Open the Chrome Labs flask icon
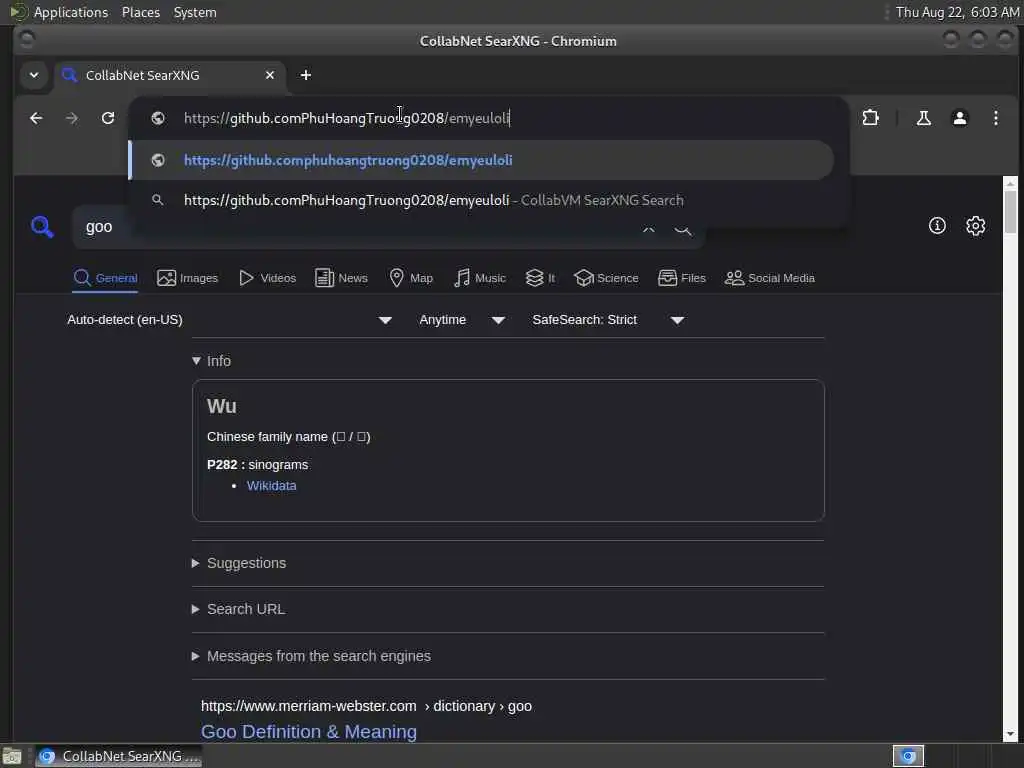This screenshot has height=768, width=1024. tap(923, 118)
